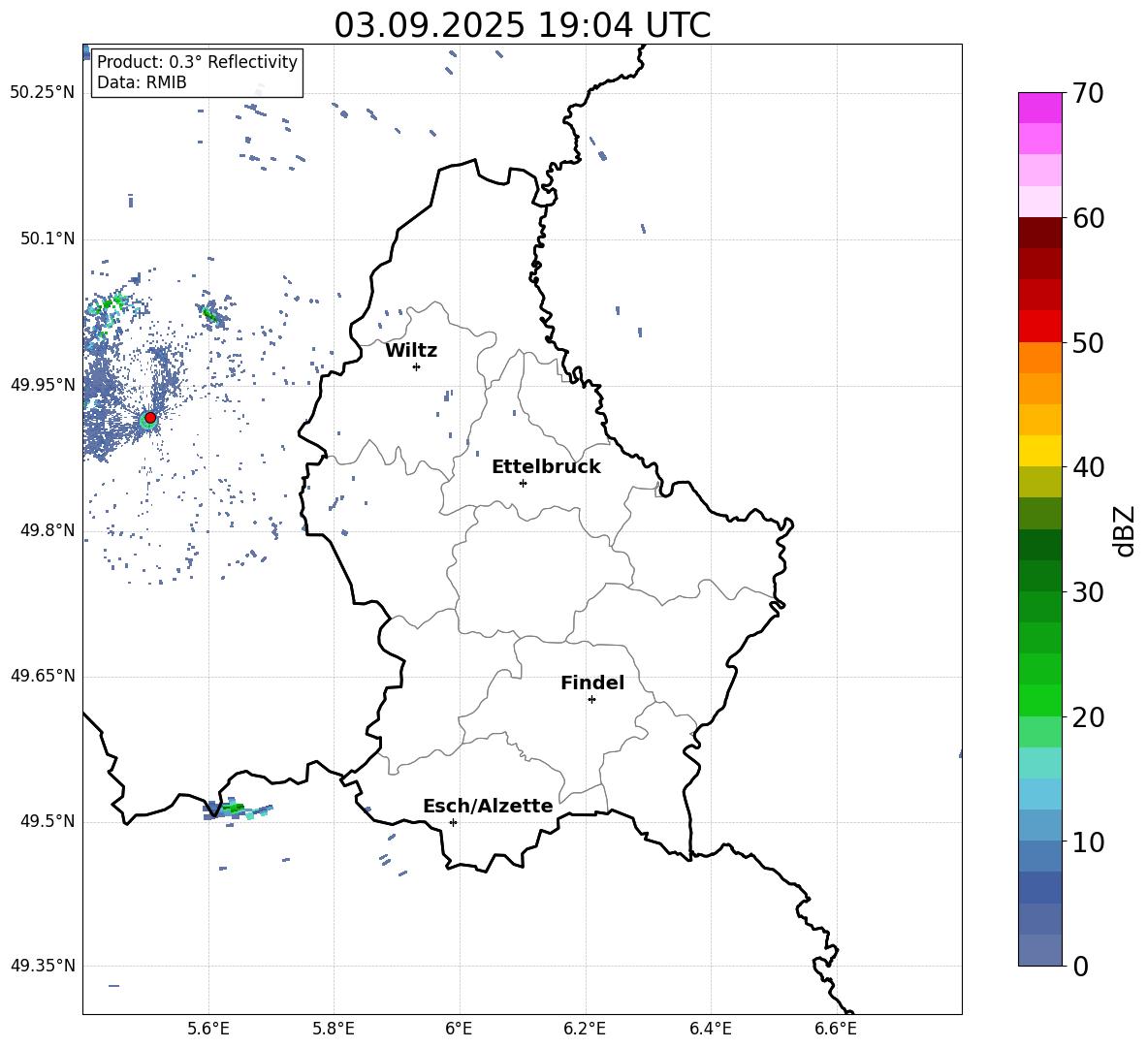Click the Wiltz station cross marker
This screenshot has height=1048, width=1148.
point(417,366)
